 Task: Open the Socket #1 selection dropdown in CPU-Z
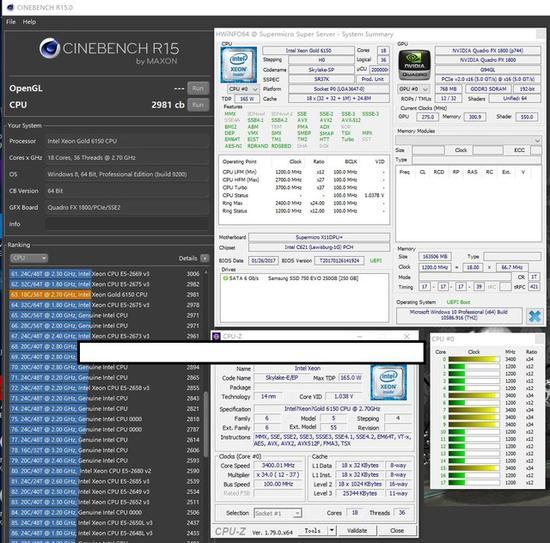[x=278, y=513]
